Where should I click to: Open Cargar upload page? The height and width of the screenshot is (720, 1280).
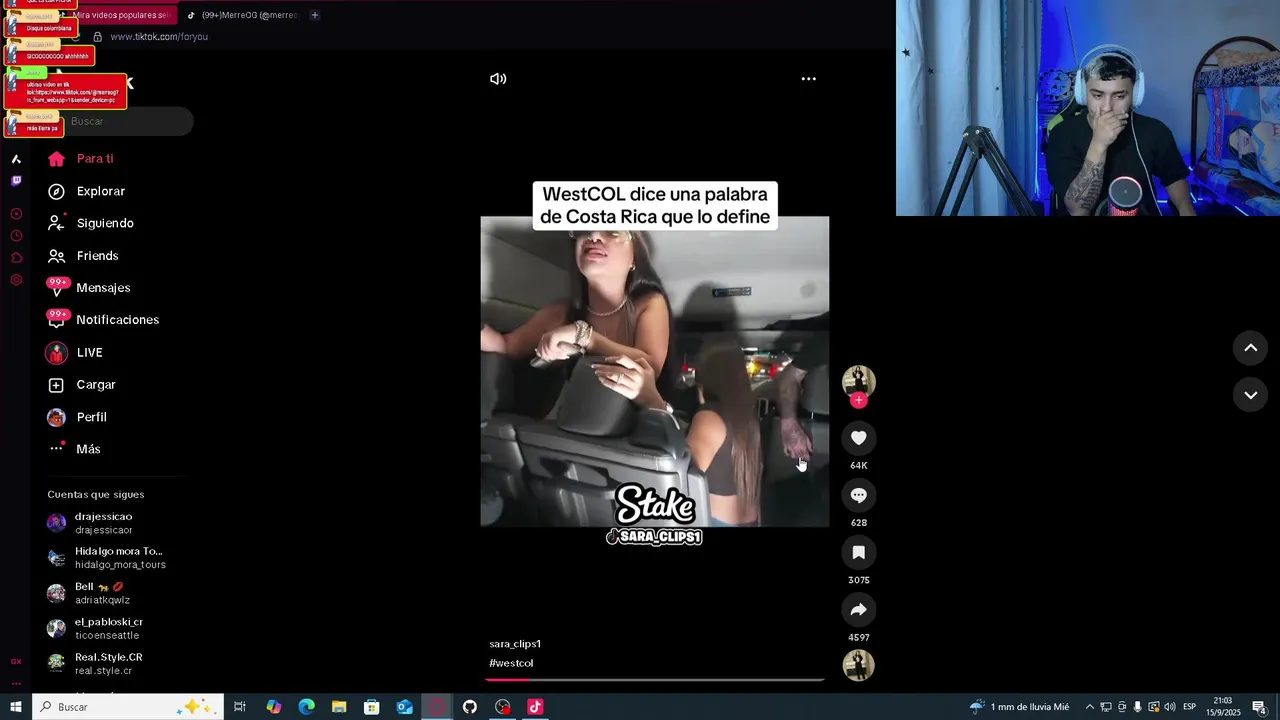pos(81,385)
